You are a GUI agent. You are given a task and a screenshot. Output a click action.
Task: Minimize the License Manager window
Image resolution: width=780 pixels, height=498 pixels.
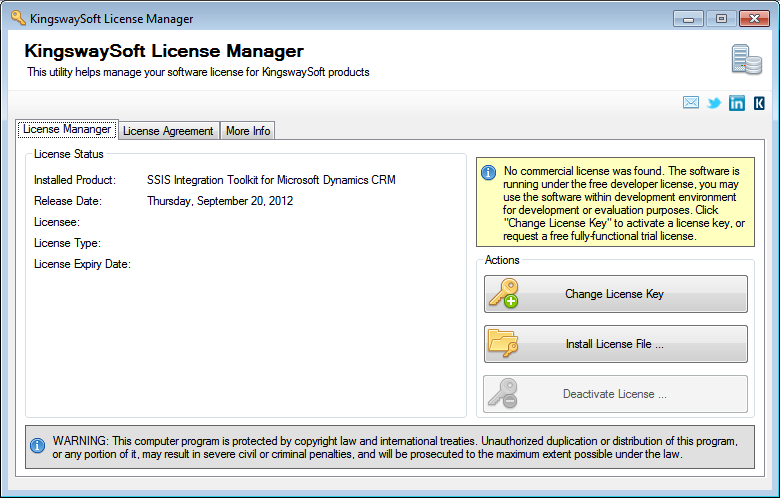(688, 19)
